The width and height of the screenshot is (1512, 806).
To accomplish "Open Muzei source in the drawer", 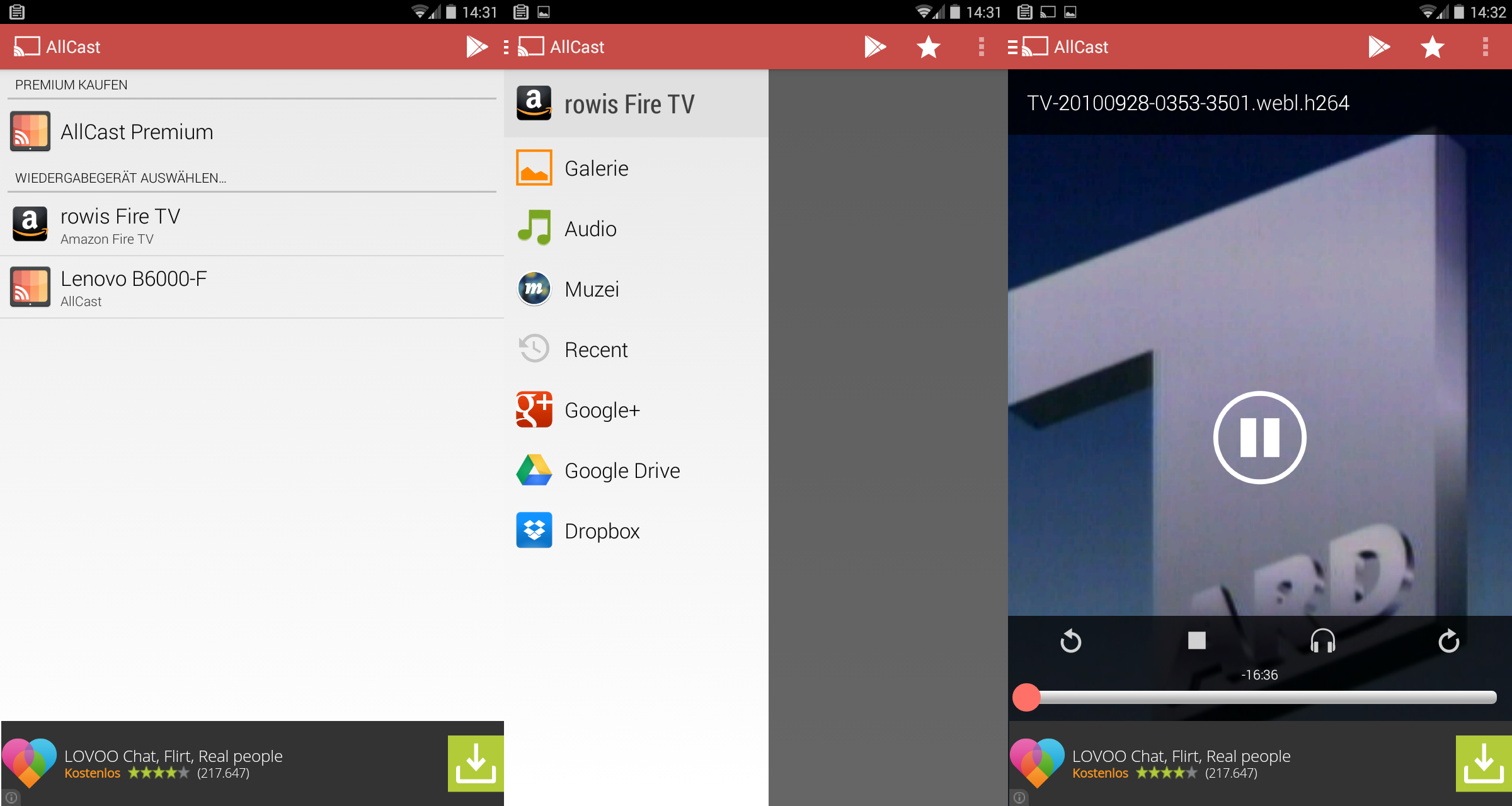I will click(636, 289).
